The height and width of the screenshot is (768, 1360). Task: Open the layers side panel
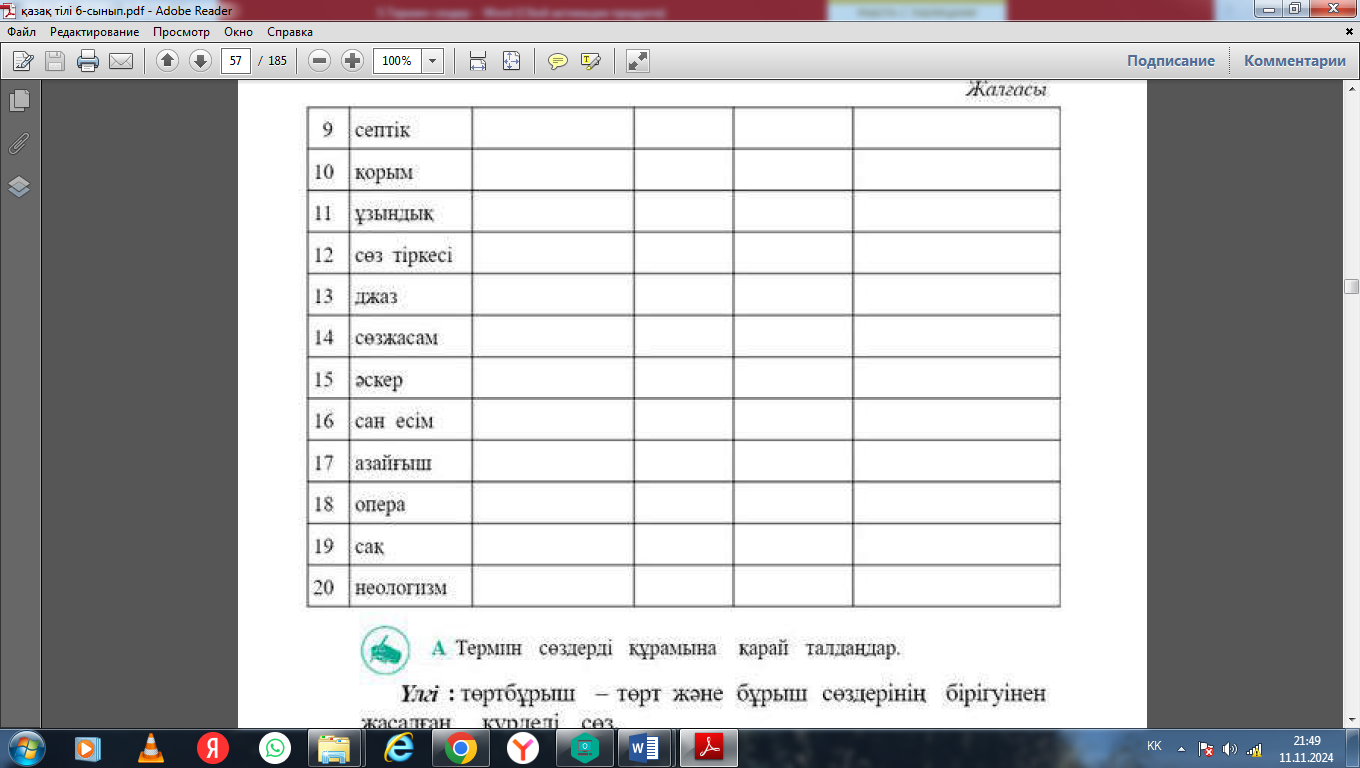click(19, 187)
